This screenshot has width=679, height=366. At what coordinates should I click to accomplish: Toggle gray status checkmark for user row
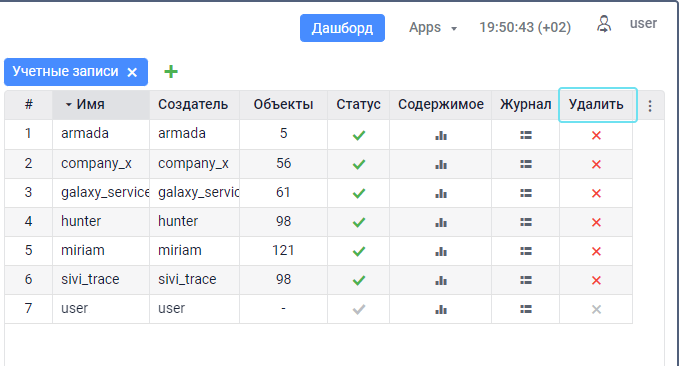click(359, 309)
